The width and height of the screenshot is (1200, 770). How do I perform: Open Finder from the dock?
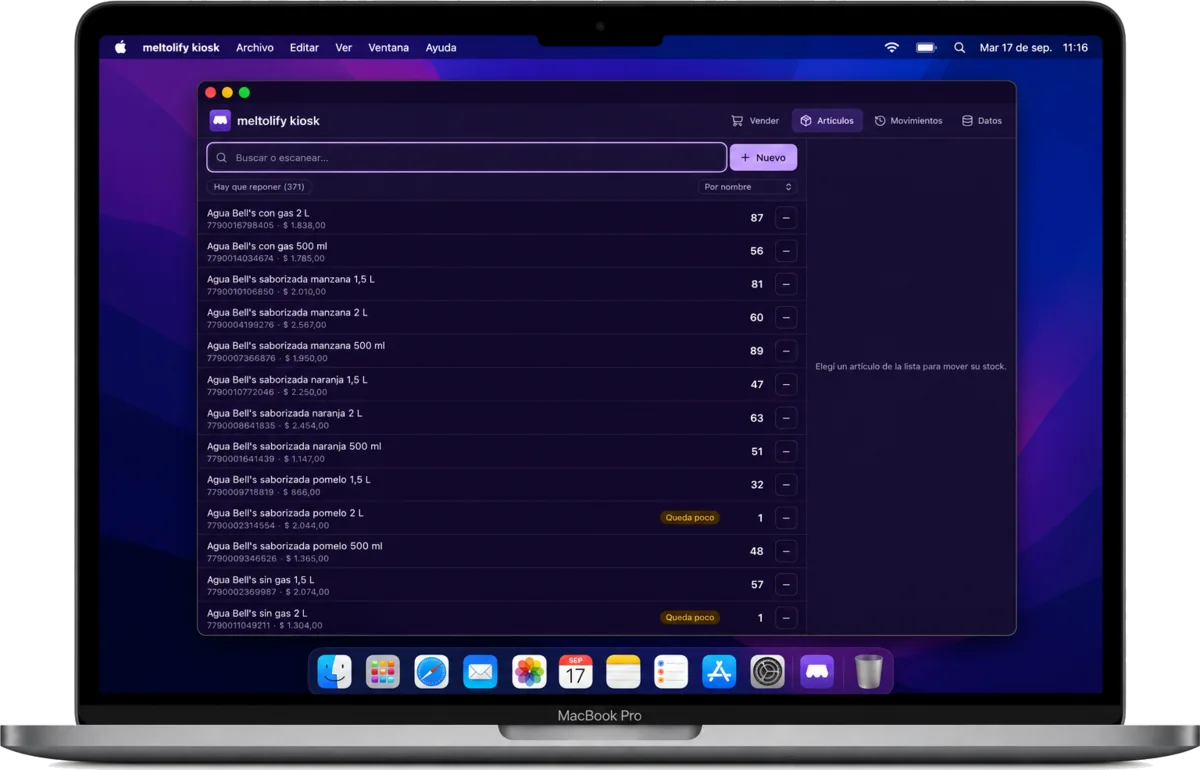click(x=335, y=672)
